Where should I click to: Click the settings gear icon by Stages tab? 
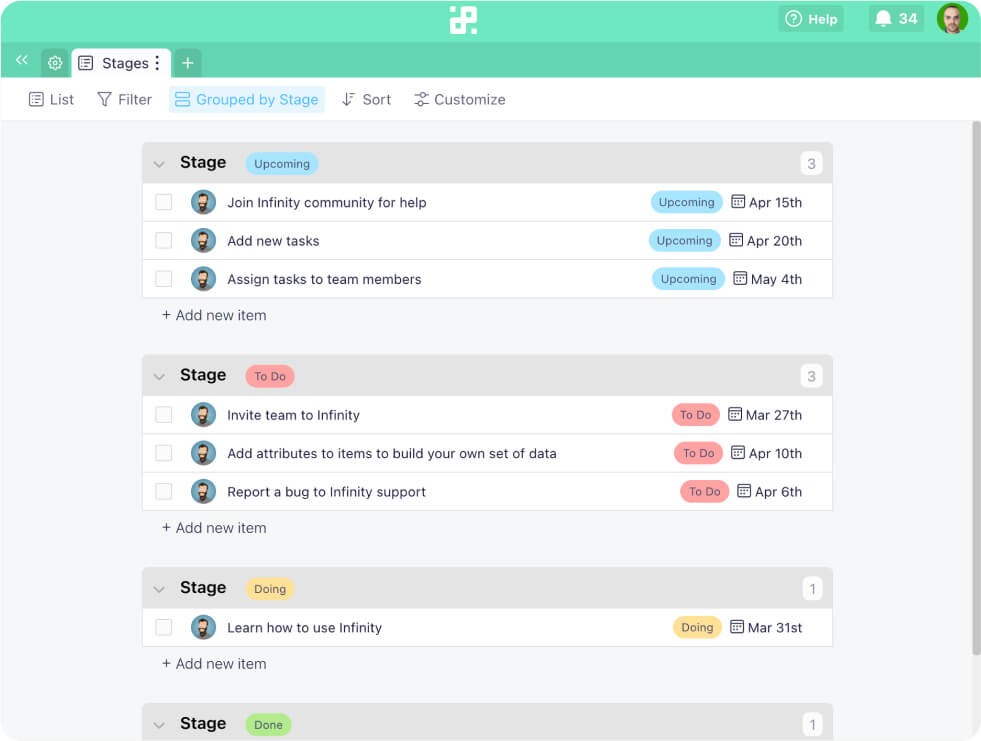55,63
